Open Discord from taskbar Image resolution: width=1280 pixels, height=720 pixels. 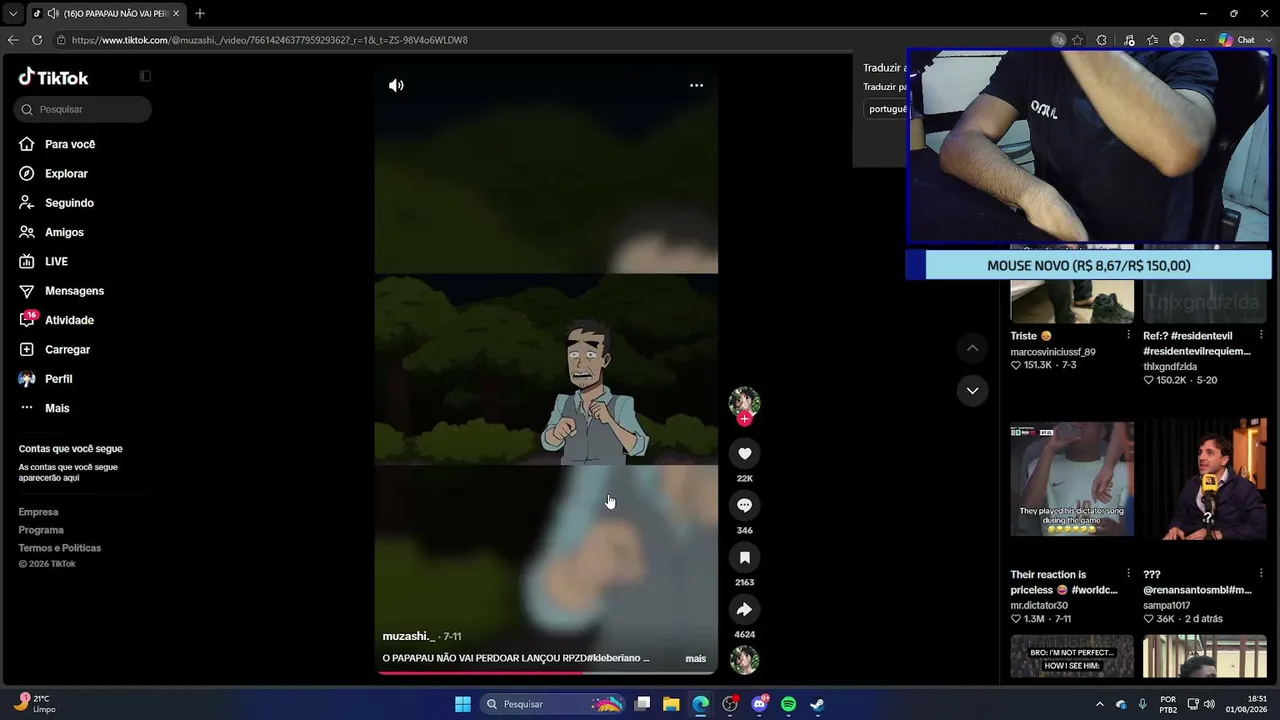(x=759, y=704)
